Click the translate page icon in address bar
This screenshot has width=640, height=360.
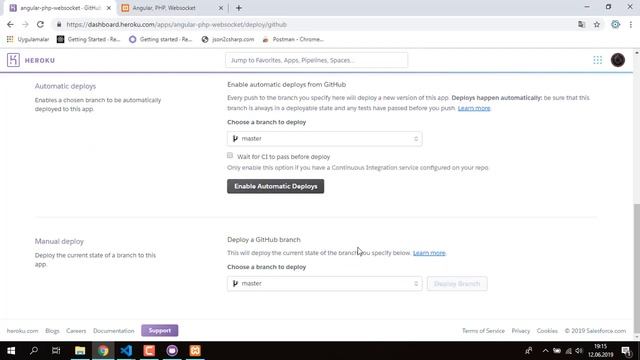(581, 24)
